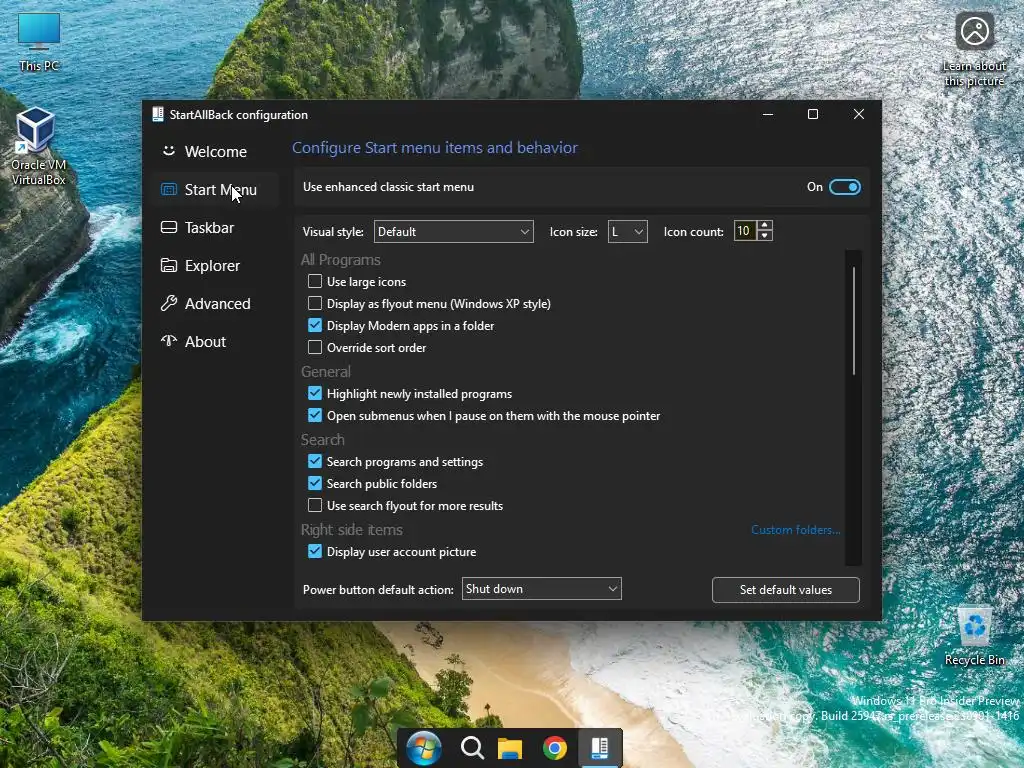Open the Visual style dropdown
The width and height of the screenshot is (1024, 768).
pos(453,231)
